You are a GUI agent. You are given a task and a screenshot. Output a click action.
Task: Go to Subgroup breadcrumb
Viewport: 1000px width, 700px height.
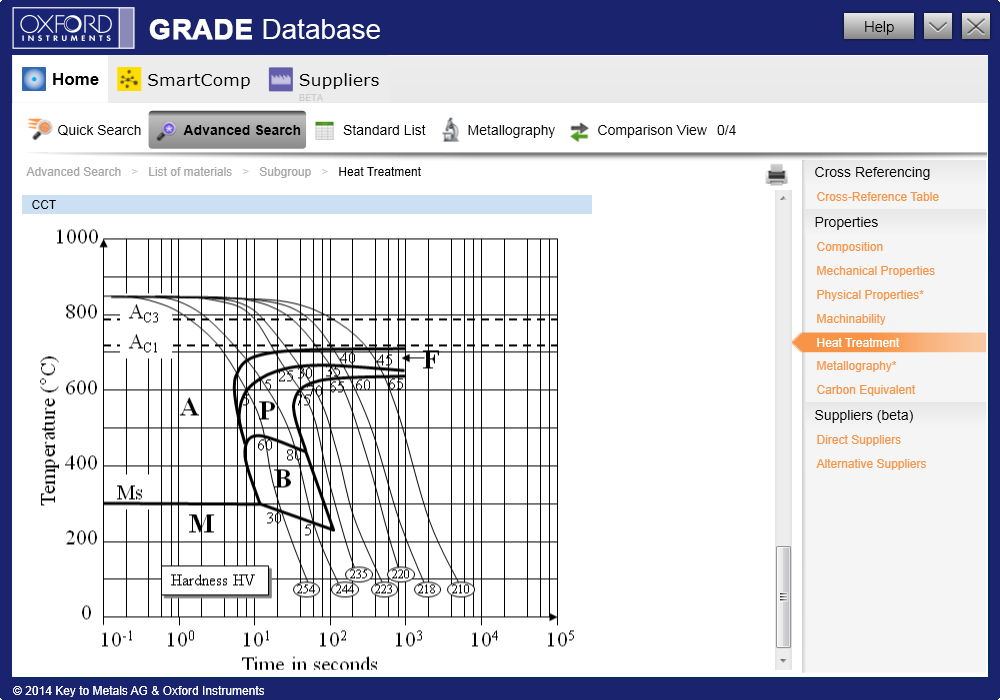pyautogui.click(x=285, y=172)
